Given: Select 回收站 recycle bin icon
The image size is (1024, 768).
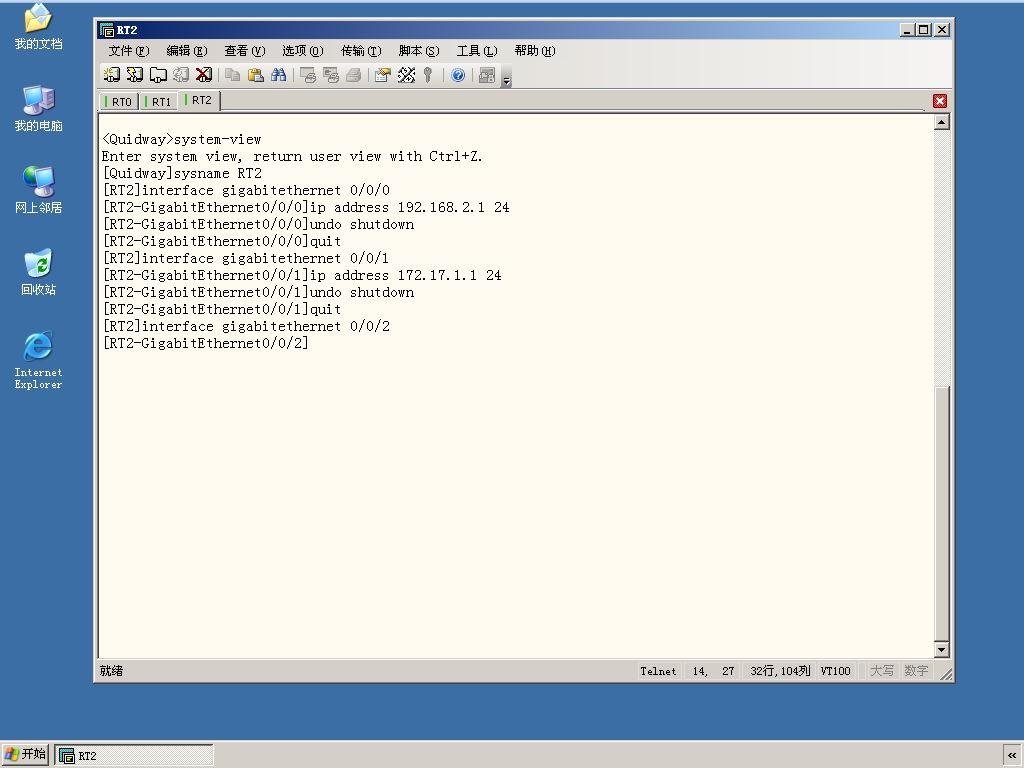Looking at the screenshot, I should pyautogui.click(x=39, y=272).
